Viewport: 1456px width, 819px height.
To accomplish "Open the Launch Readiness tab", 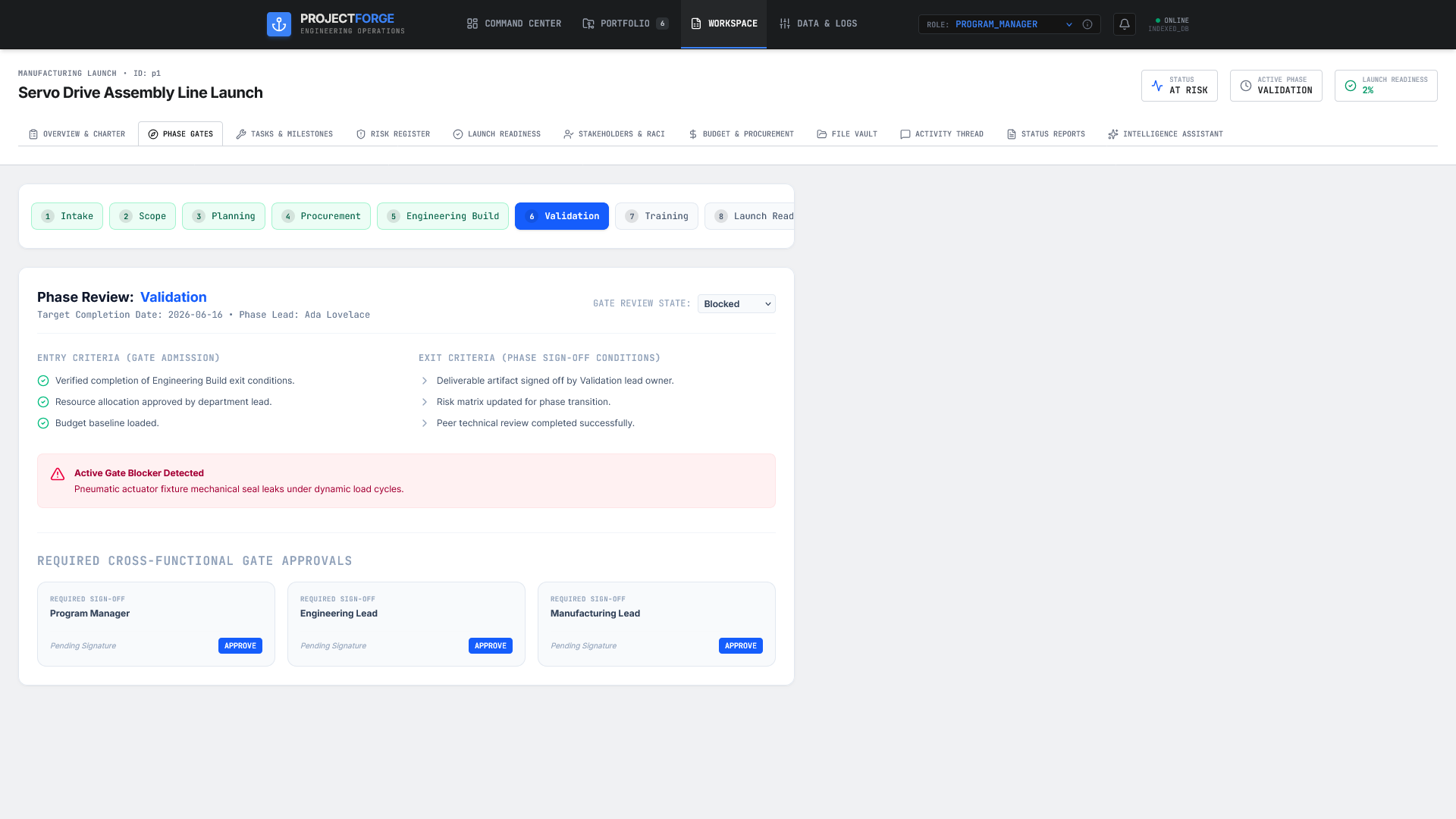I will 497,134.
